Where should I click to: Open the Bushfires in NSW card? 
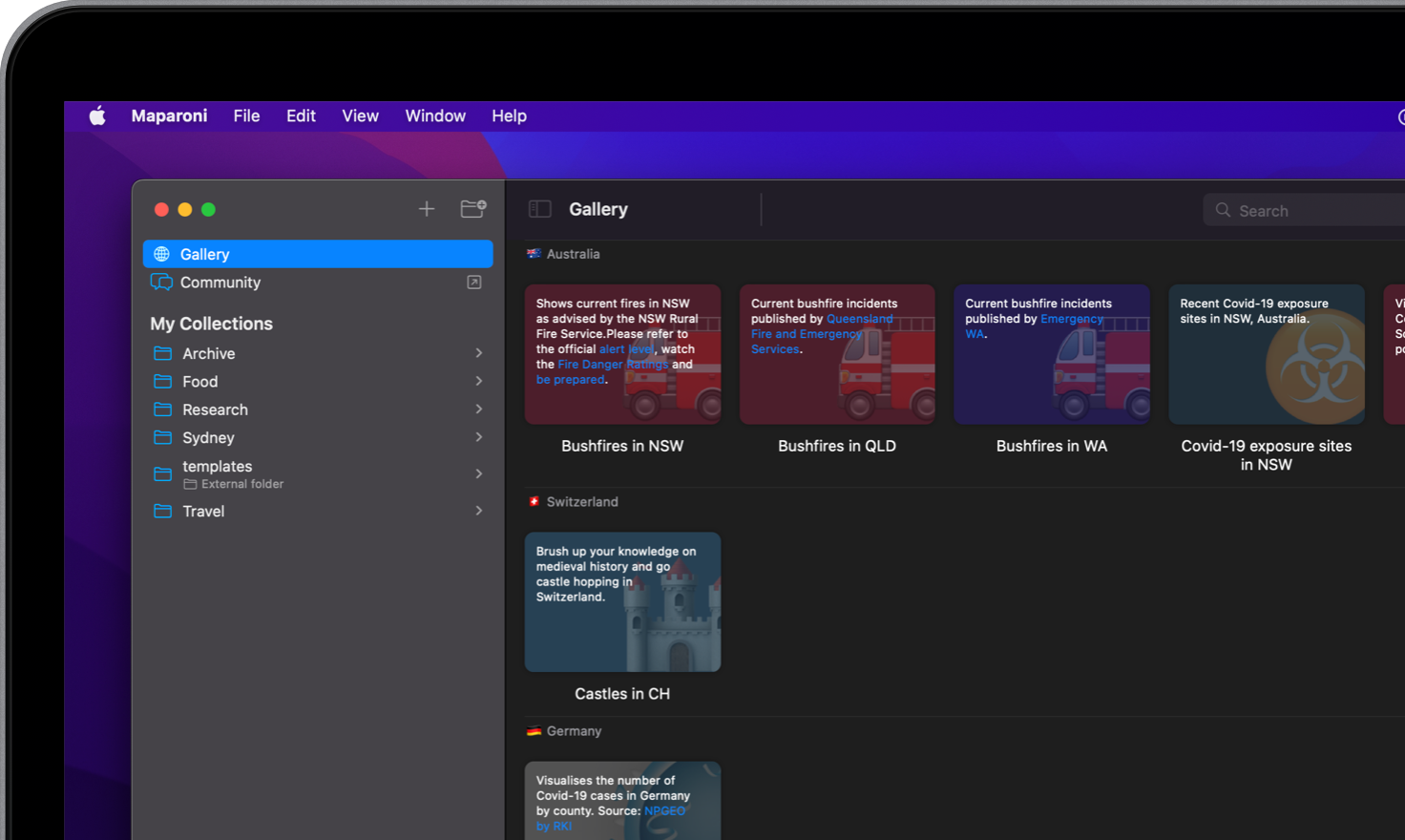[622, 354]
